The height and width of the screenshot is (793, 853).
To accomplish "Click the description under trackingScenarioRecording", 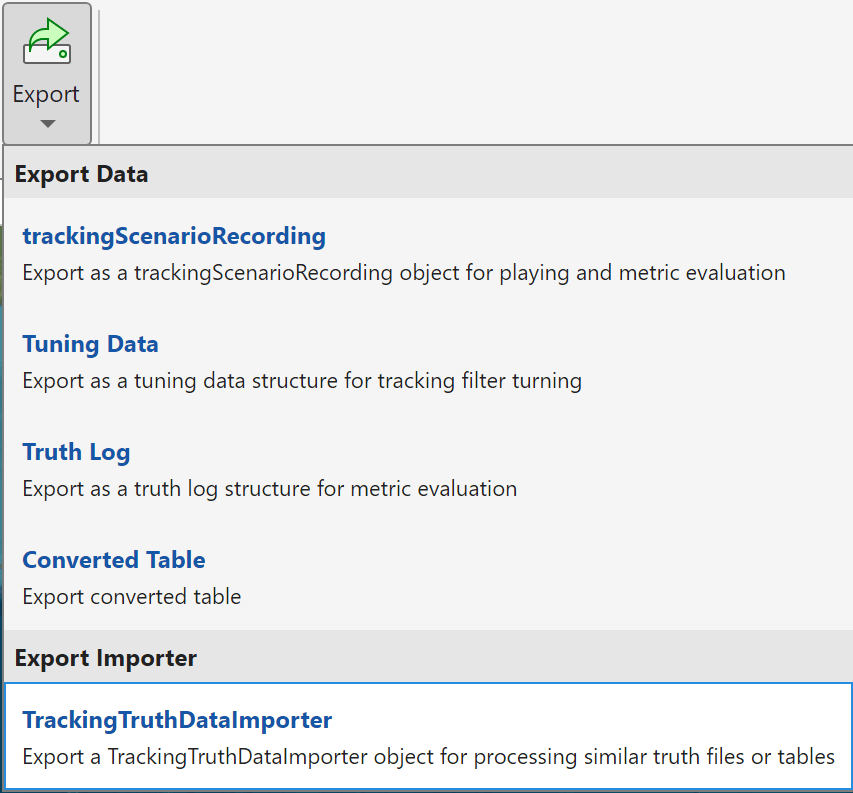I will click(x=403, y=272).
